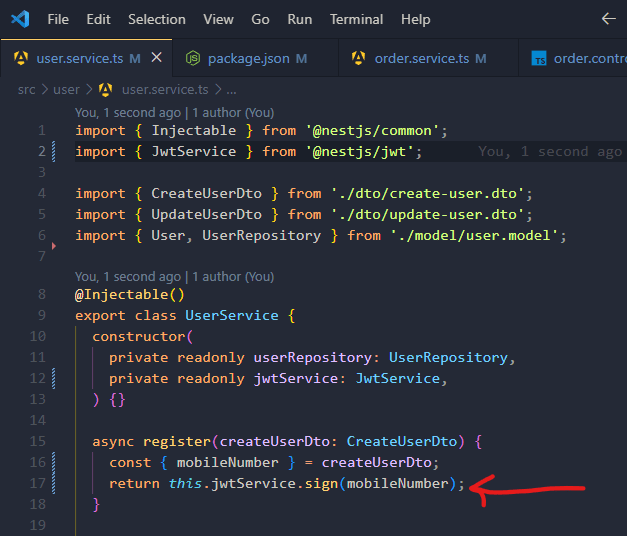Viewport: 627px width, 536px height.
Task: Click the inline blame text on line 2
Action: click(x=550, y=152)
